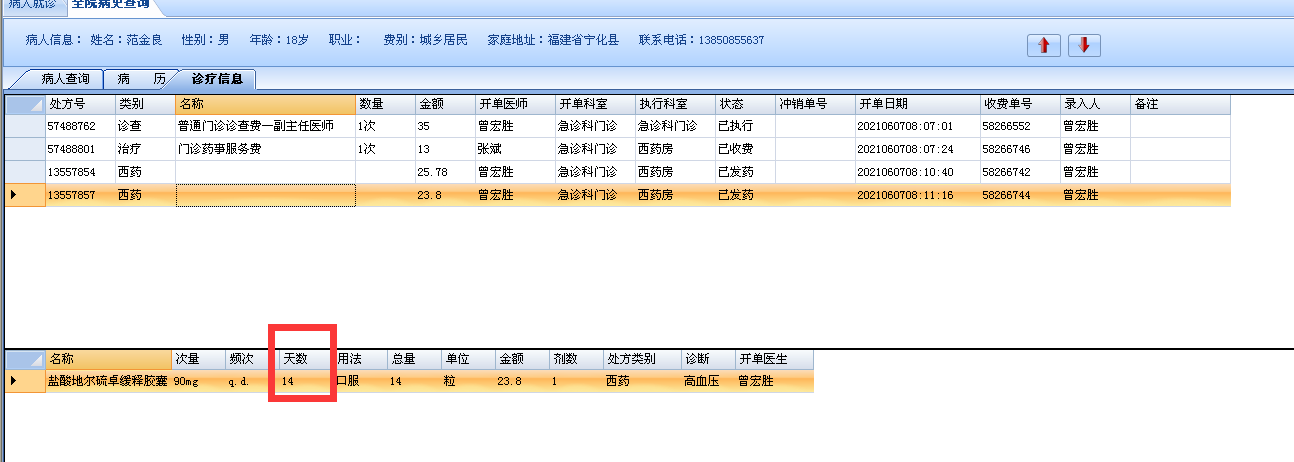Viewport: 1294px width, 462px height.
Task: Click the 高血压 diagnosis cell
Action: [708, 381]
